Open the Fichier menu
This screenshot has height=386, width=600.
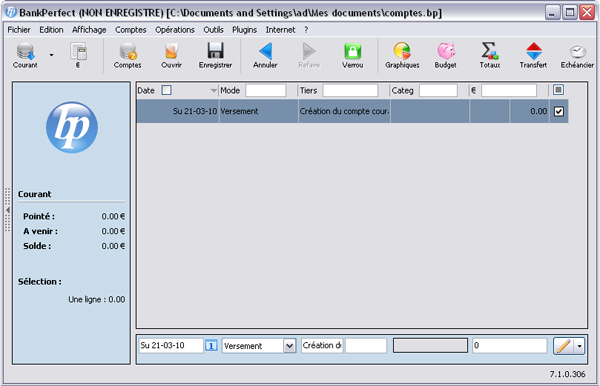tap(19, 30)
